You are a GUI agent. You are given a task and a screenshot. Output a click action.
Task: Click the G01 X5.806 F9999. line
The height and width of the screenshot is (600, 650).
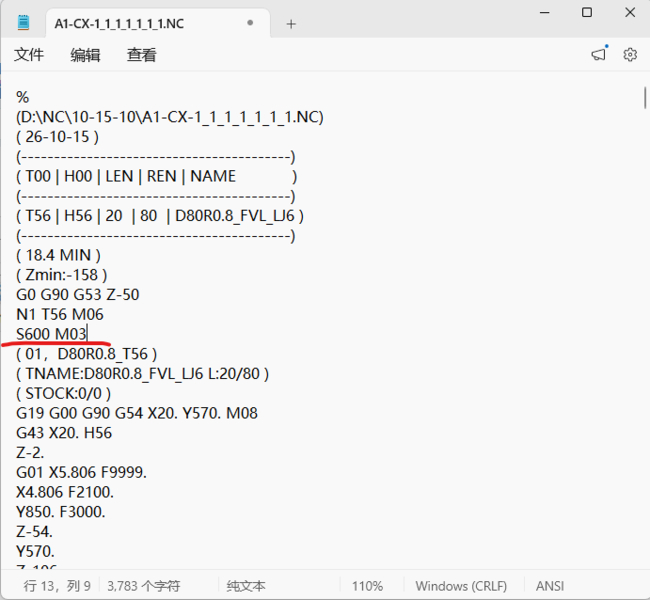81,473
